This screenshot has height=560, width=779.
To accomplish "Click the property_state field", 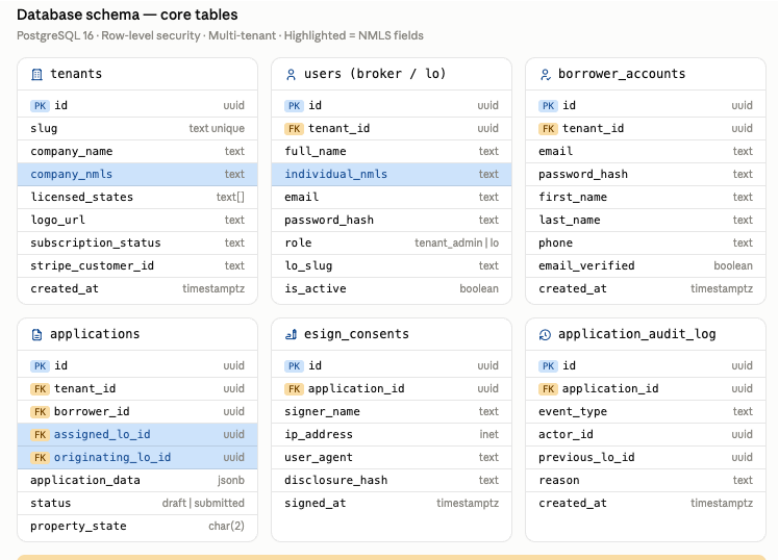I will [138, 526].
